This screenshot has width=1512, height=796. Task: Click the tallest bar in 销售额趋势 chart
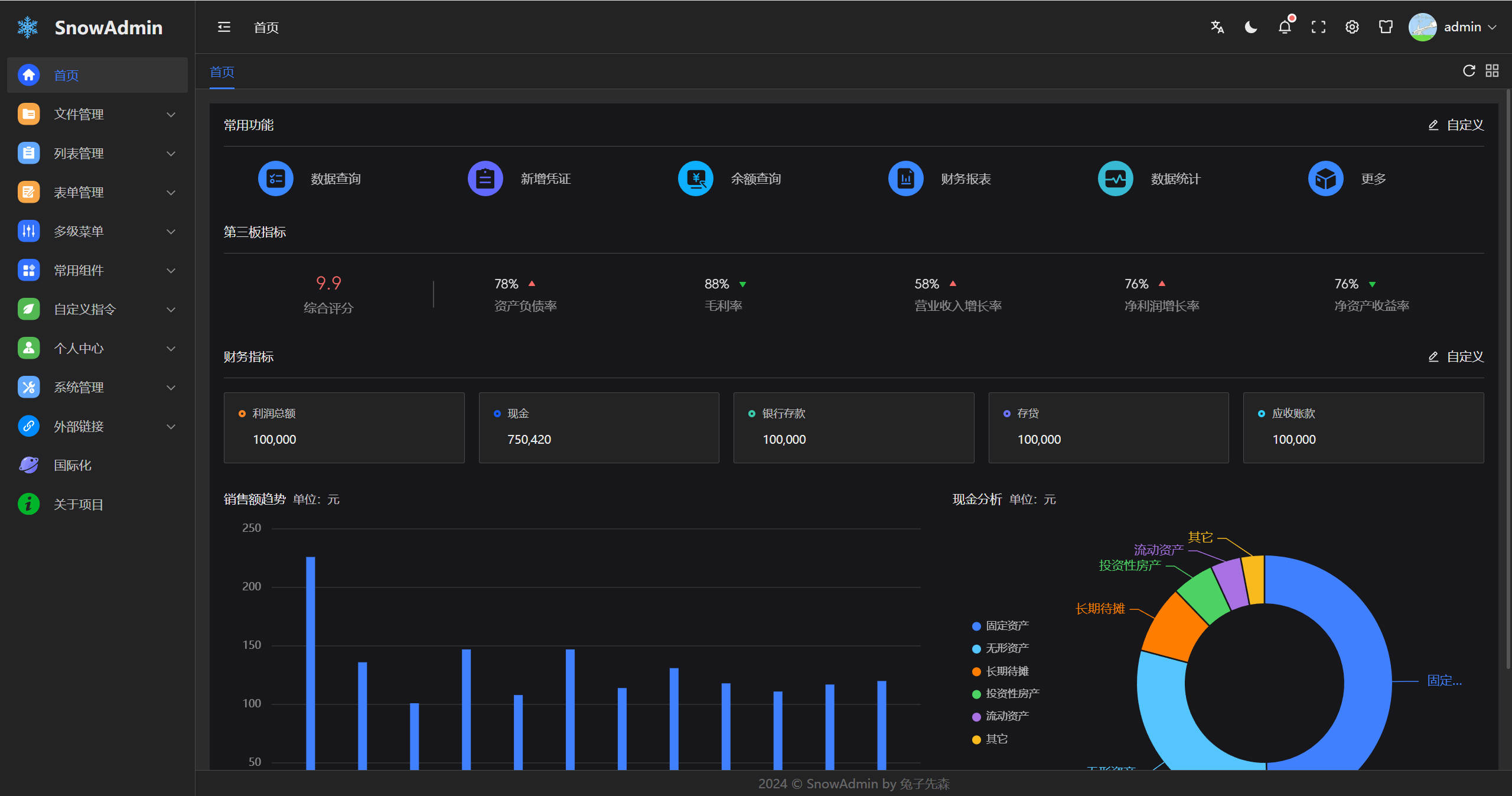pyautogui.click(x=311, y=663)
